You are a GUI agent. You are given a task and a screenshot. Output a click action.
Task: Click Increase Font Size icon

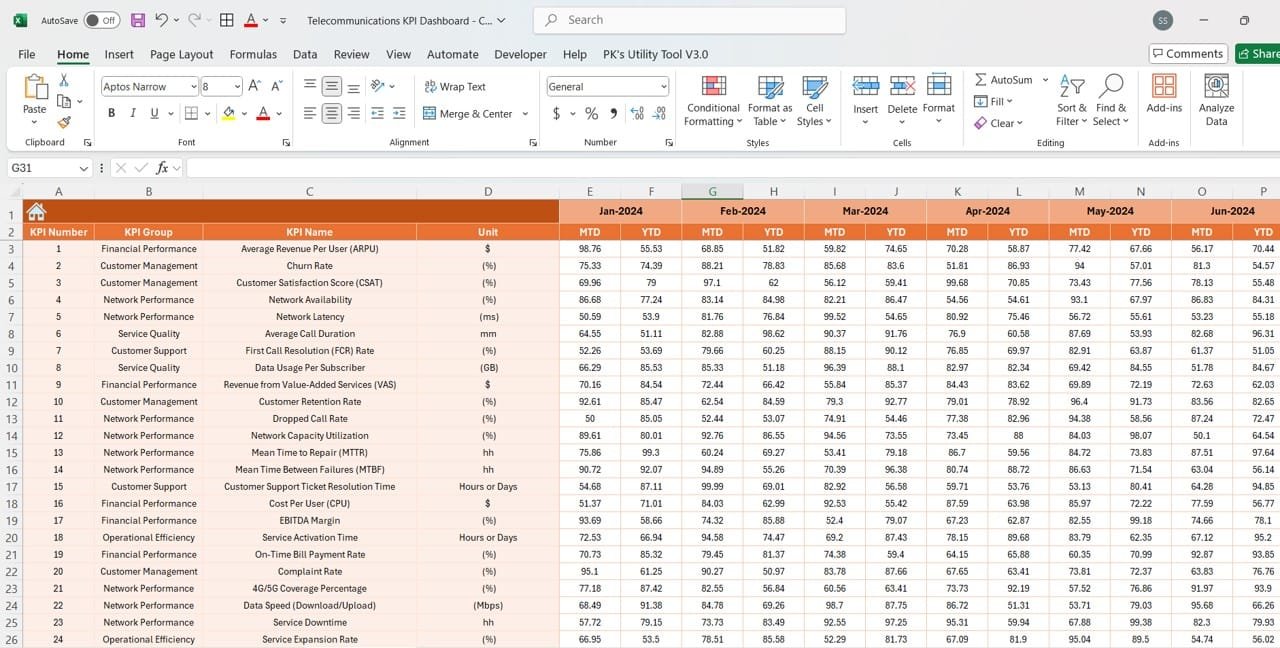pos(255,87)
